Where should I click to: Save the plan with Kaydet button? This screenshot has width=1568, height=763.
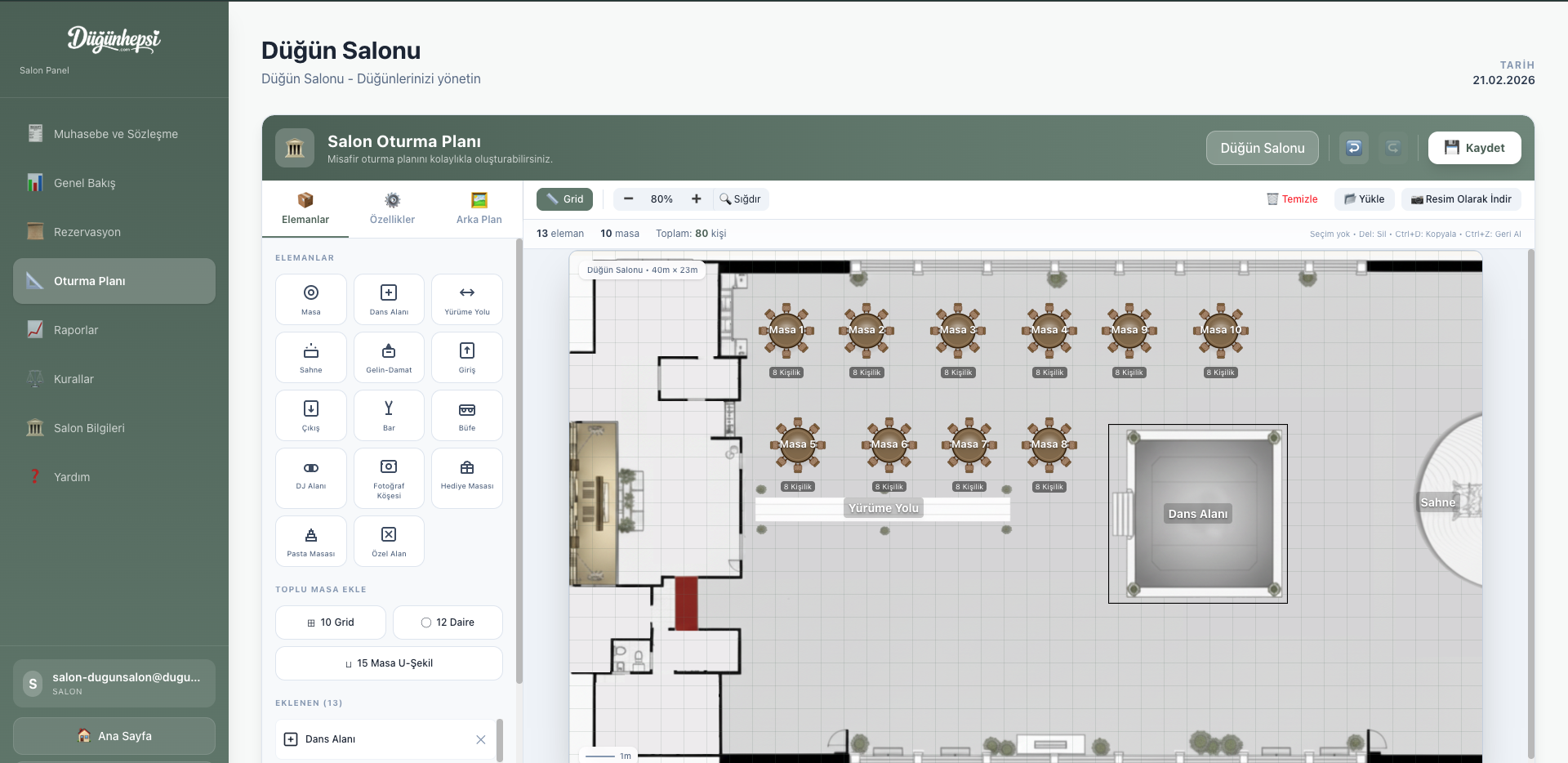pyautogui.click(x=1474, y=148)
